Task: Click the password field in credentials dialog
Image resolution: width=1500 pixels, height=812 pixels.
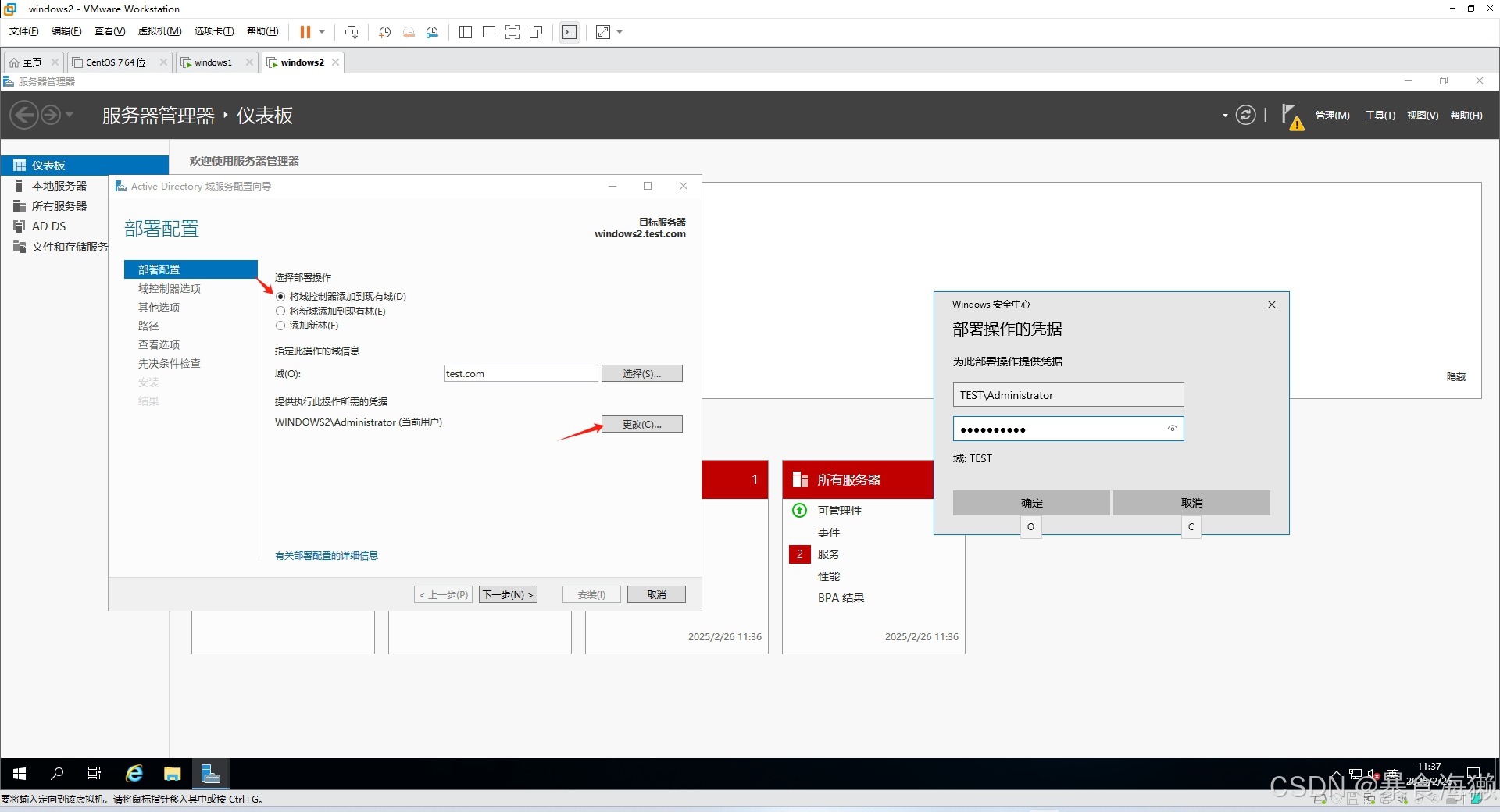Action: [x=1068, y=429]
